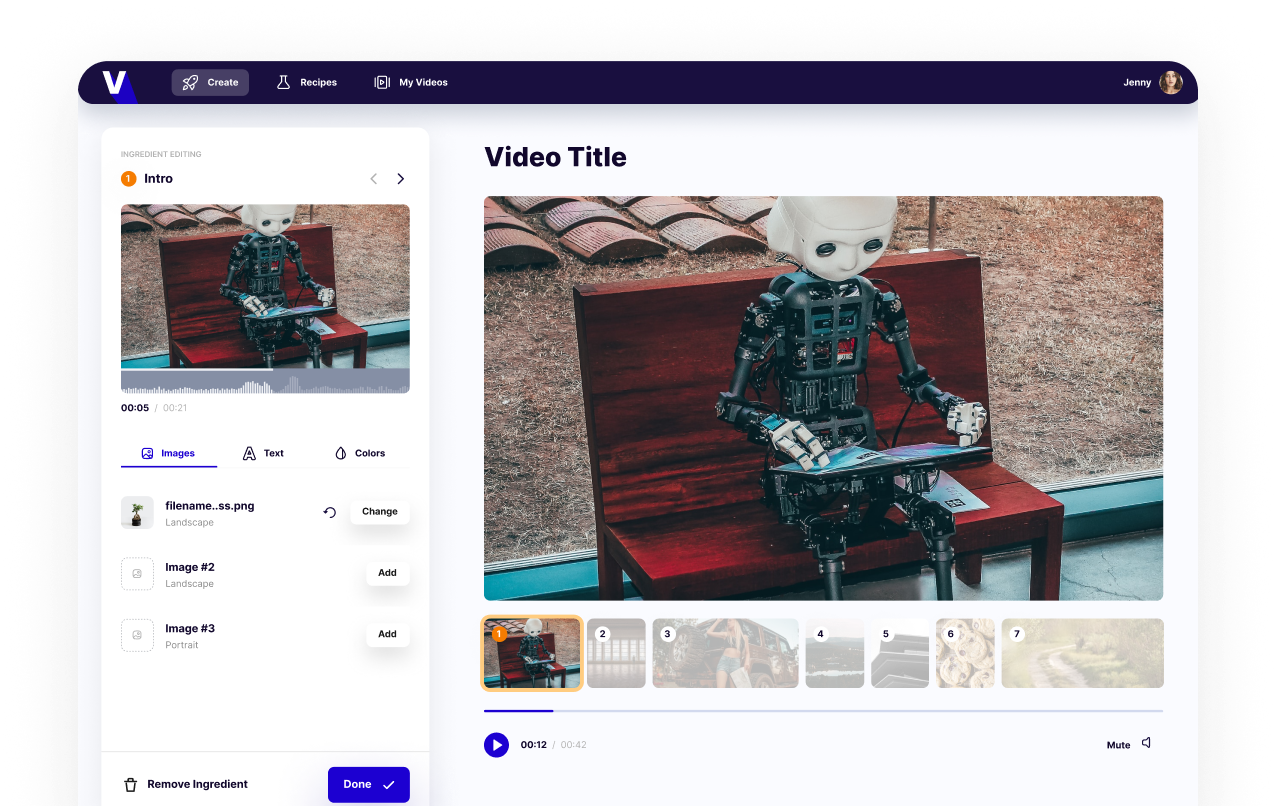Click the Intro ingredient title
The width and height of the screenshot is (1274, 806).
(158, 179)
